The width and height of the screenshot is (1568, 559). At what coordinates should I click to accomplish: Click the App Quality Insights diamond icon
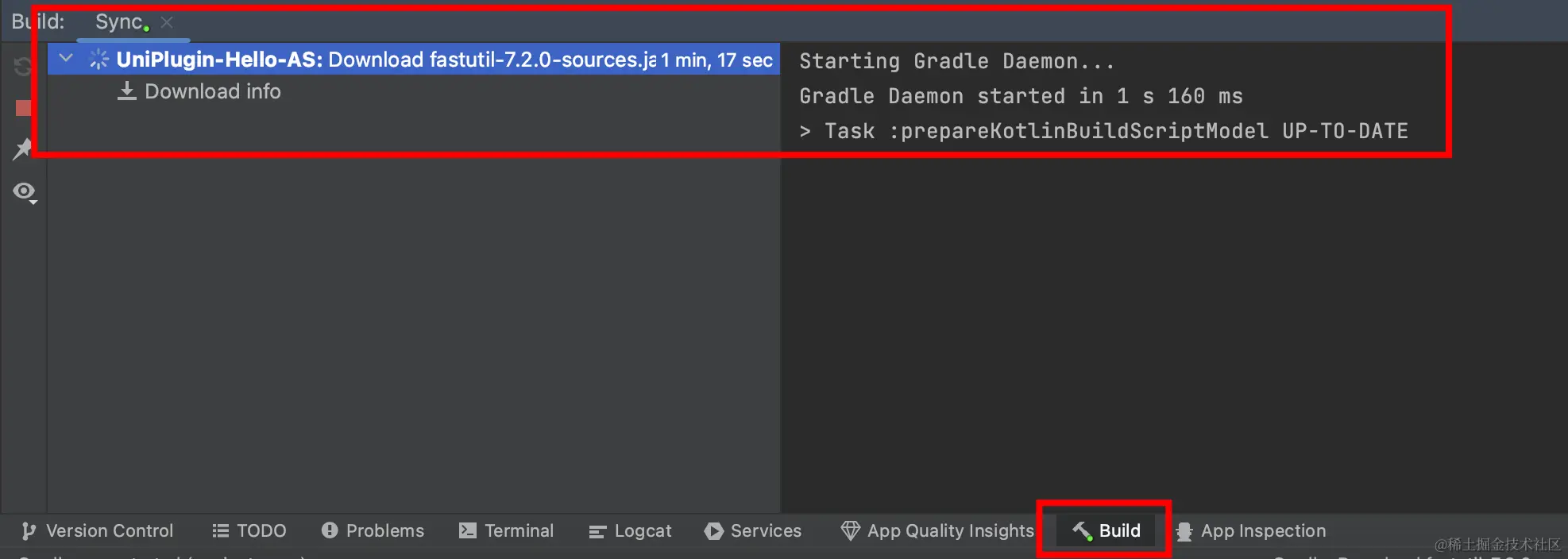pyautogui.click(x=849, y=530)
